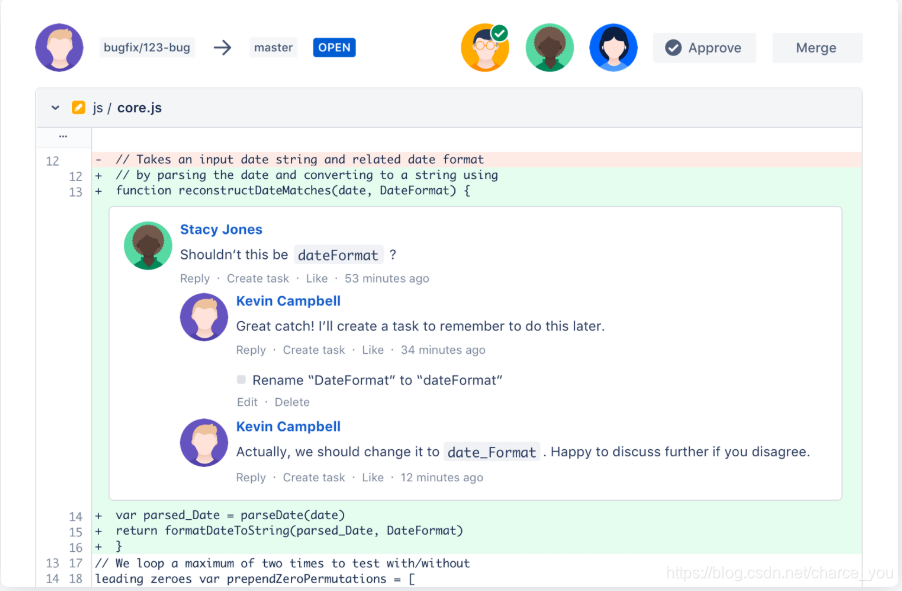
Task: Collapse the js/core.js file diff
Action: point(55,108)
